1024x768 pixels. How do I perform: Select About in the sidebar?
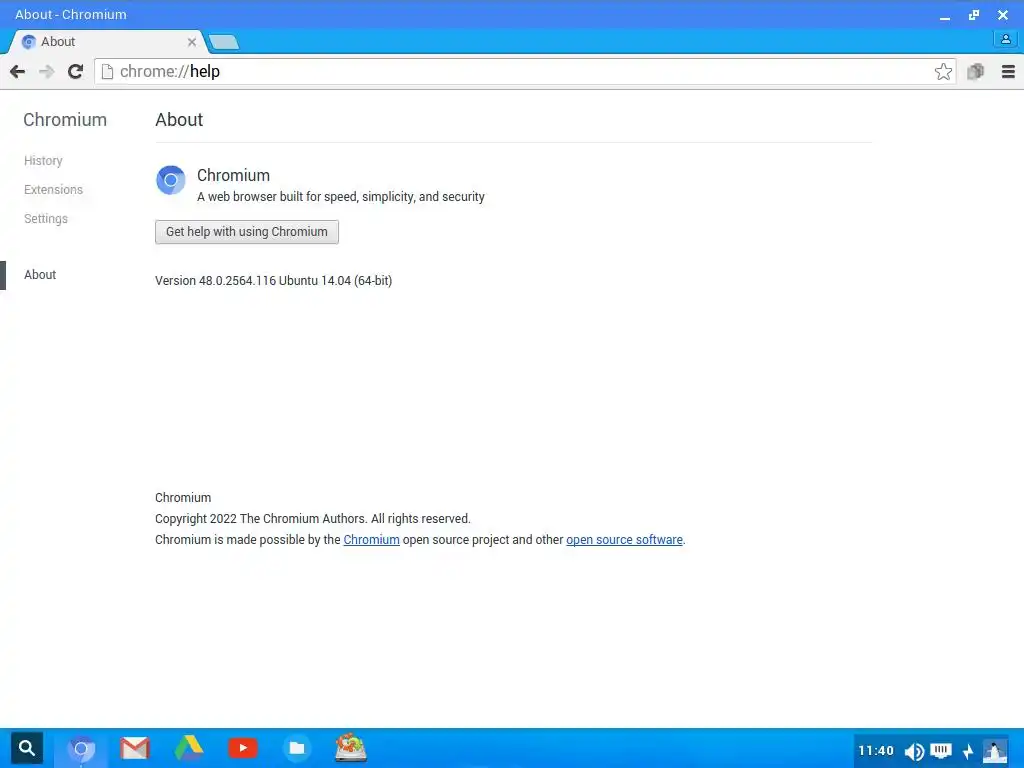[40, 275]
